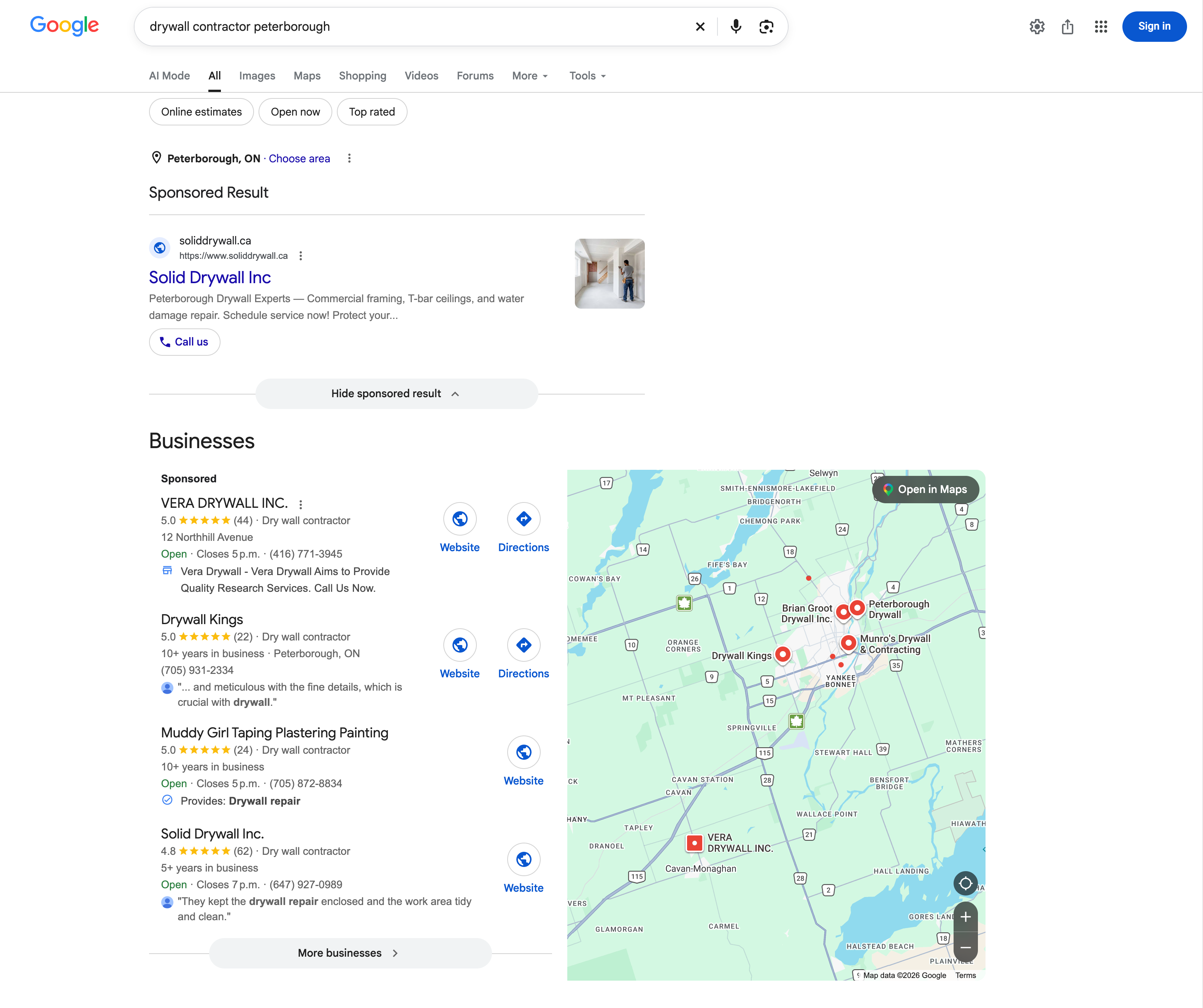This screenshot has width=1203, height=1008.
Task: Go to Google homepage via logo
Action: 64,26
